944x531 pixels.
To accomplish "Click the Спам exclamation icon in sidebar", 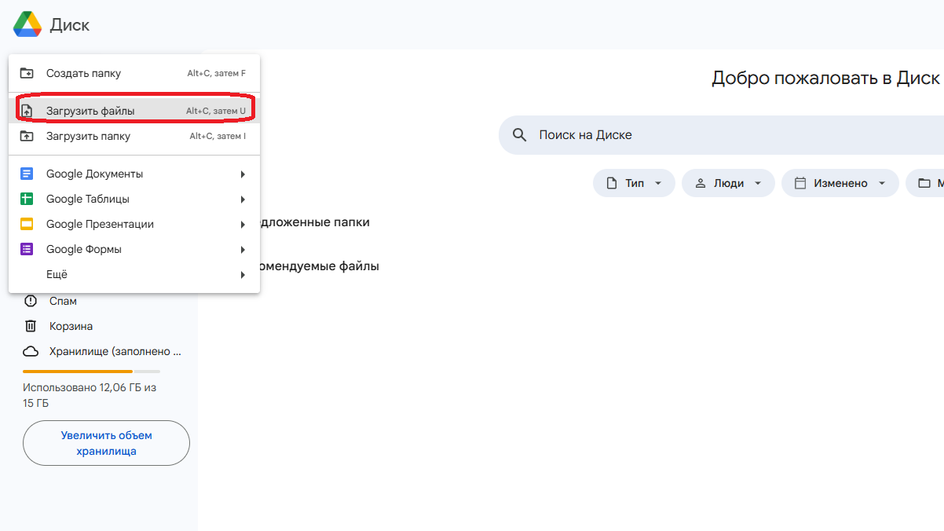I will click(31, 301).
